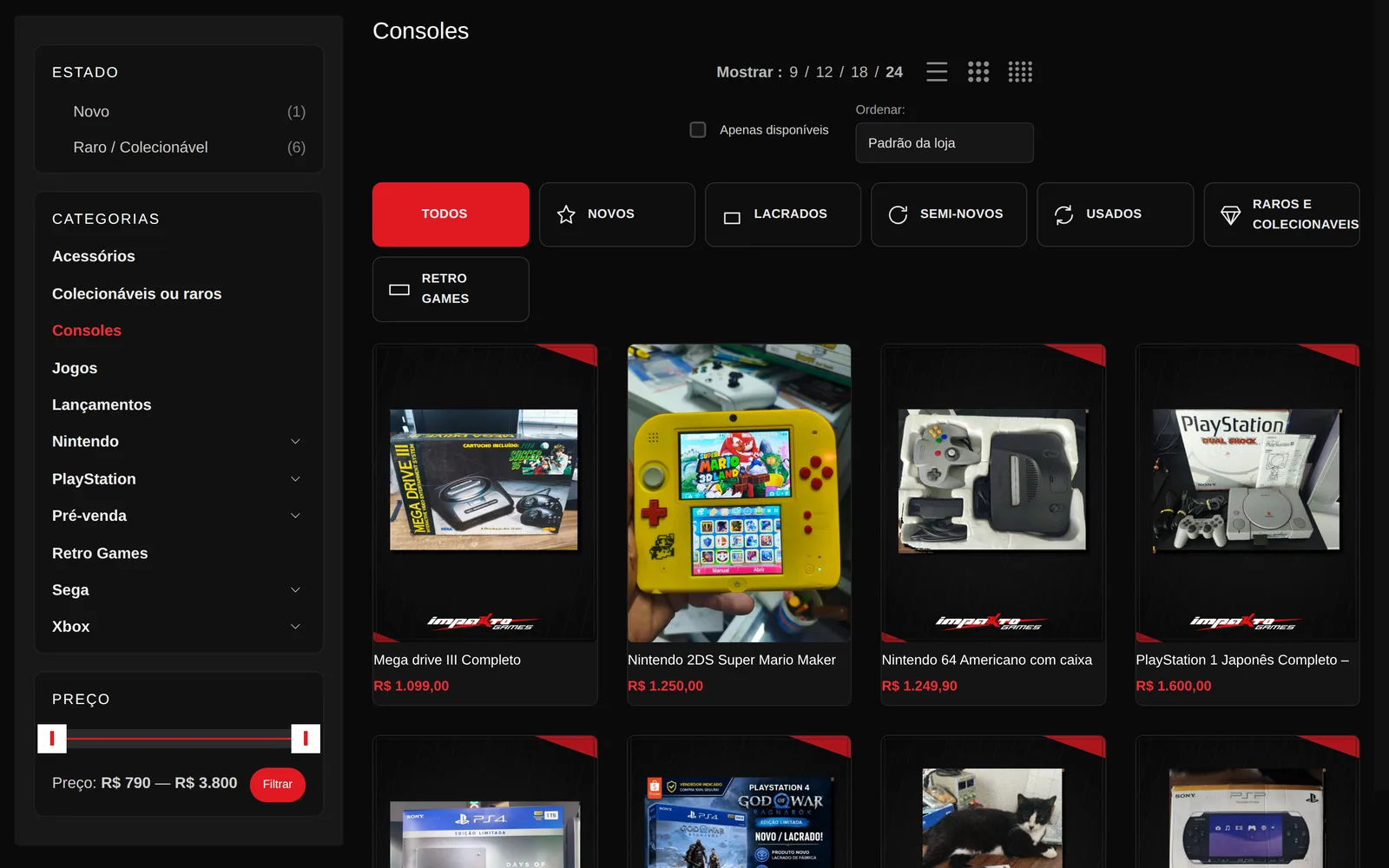Select the NOVOS filter tab

click(x=617, y=214)
